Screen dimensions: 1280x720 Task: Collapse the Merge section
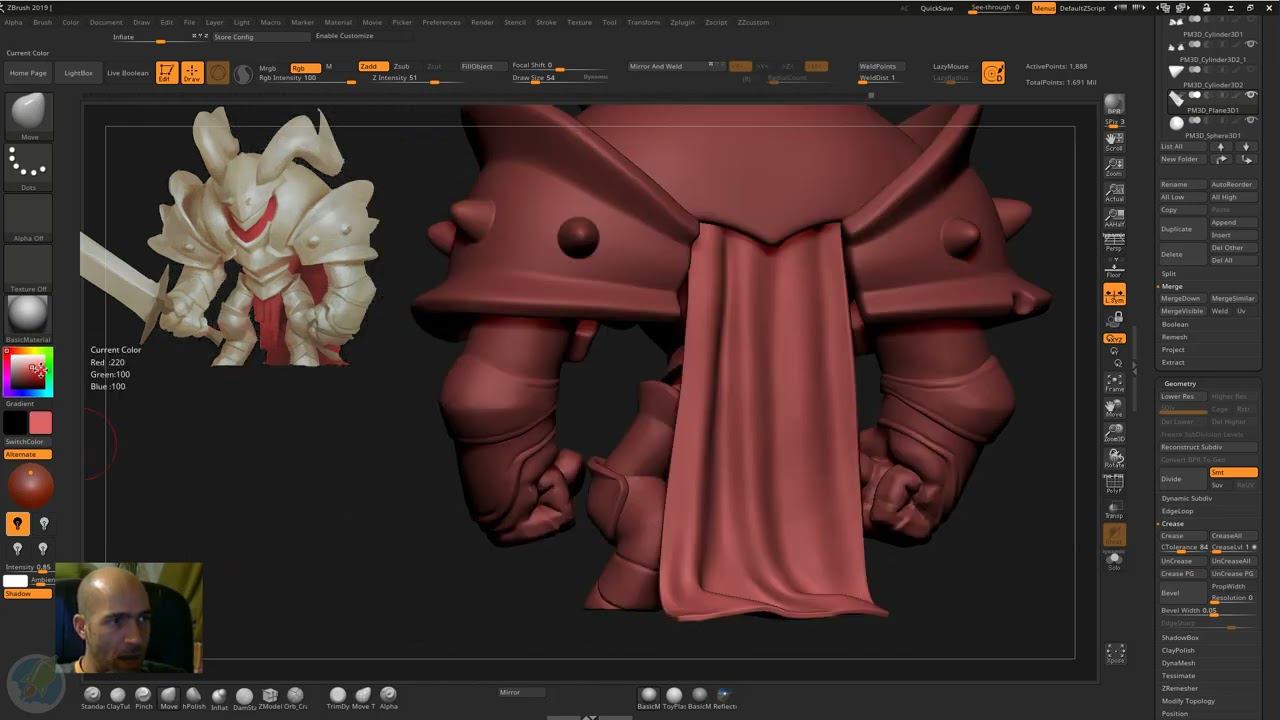1171,286
